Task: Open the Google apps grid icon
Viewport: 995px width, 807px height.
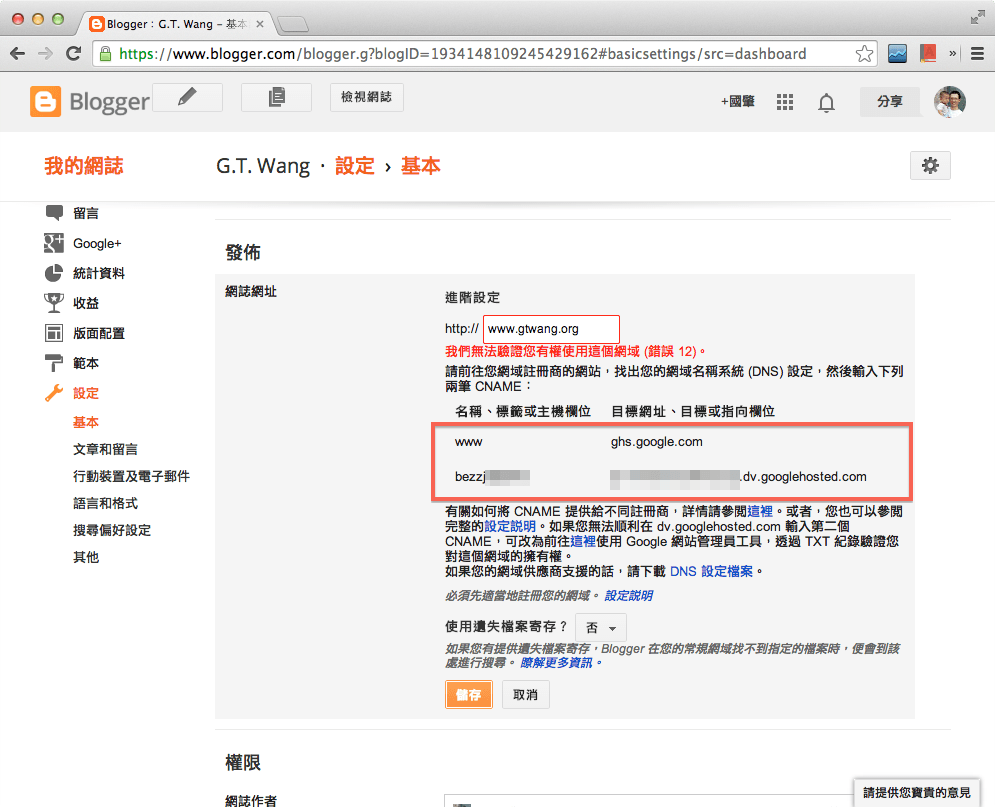Action: [784, 101]
